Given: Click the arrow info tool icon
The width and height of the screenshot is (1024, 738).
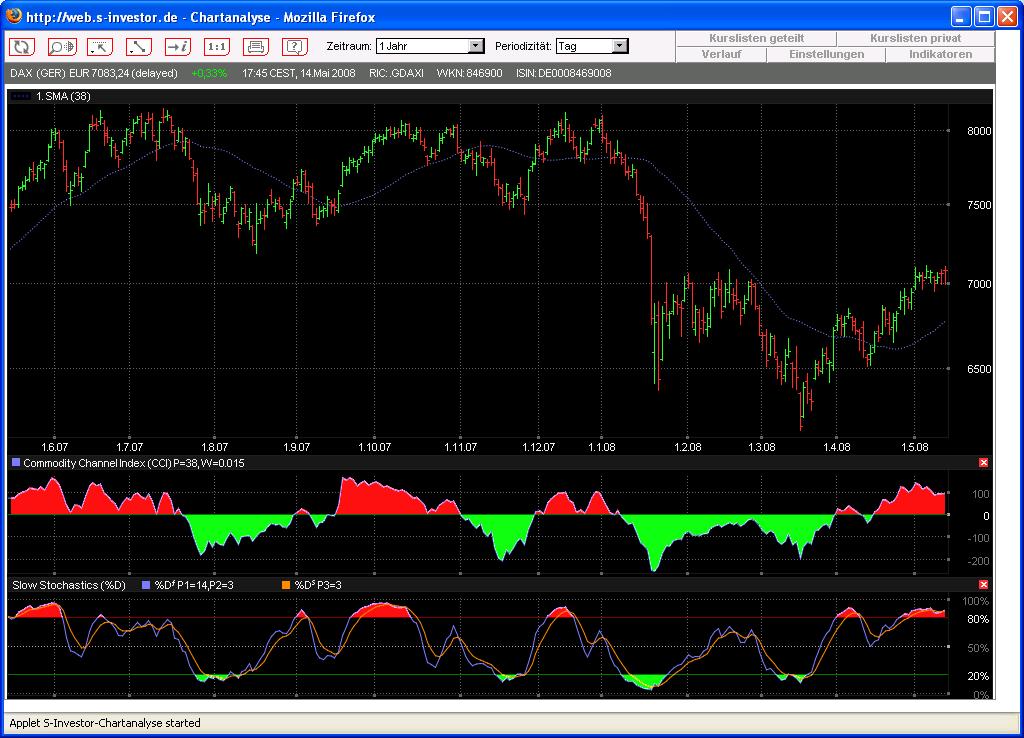Looking at the screenshot, I should (178, 46).
